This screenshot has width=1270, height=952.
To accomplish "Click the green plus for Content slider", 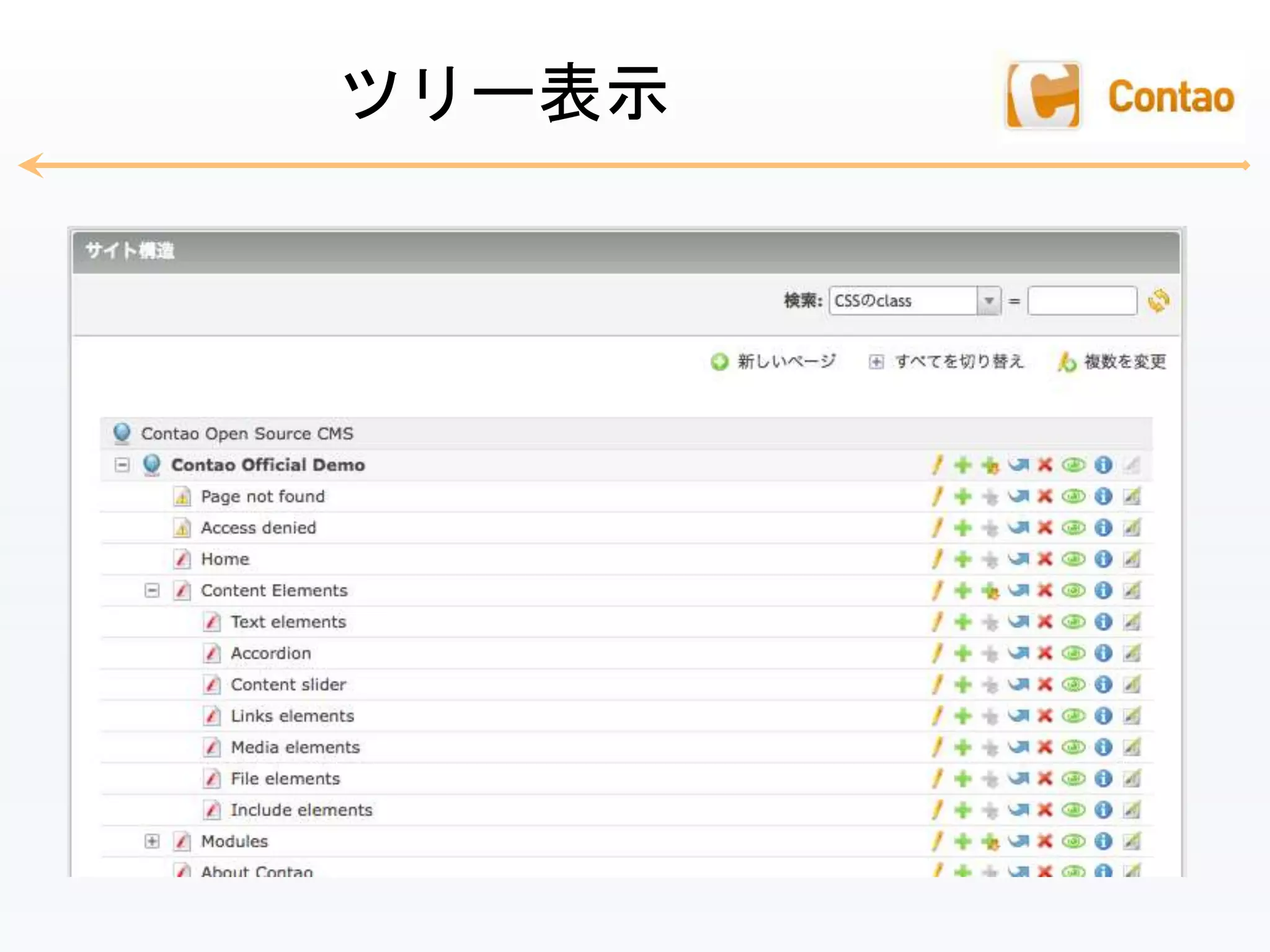I will 962,685.
